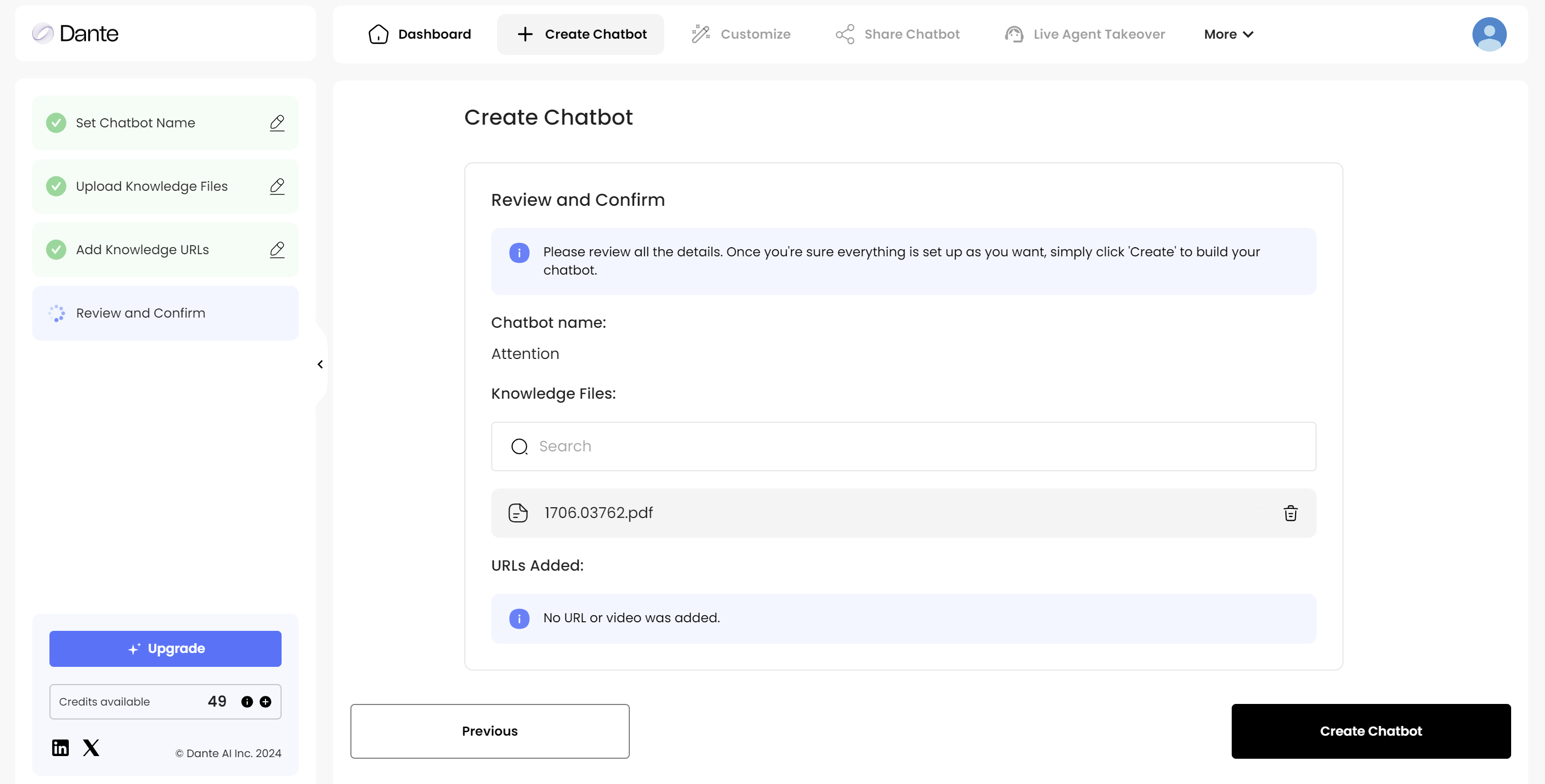
Task: Go to the Dashboard tab
Action: (x=420, y=34)
